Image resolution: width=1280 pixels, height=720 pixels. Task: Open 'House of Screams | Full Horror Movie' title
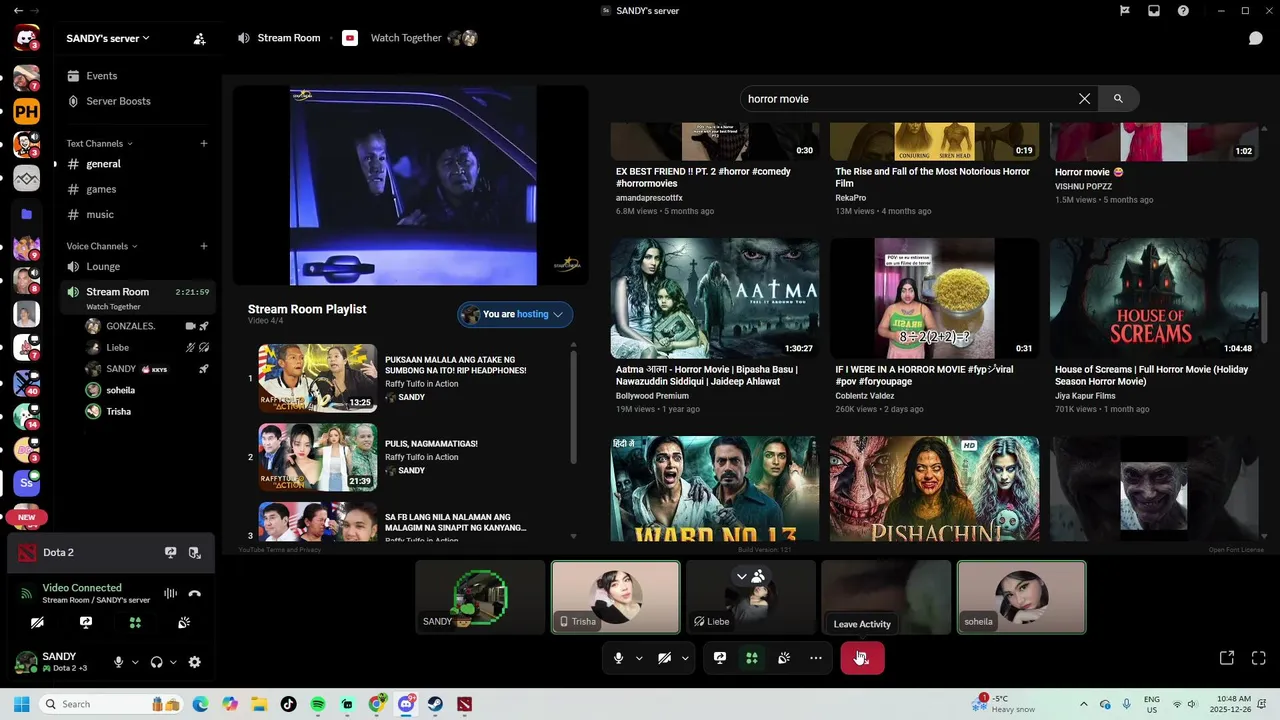[x=1149, y=375]
